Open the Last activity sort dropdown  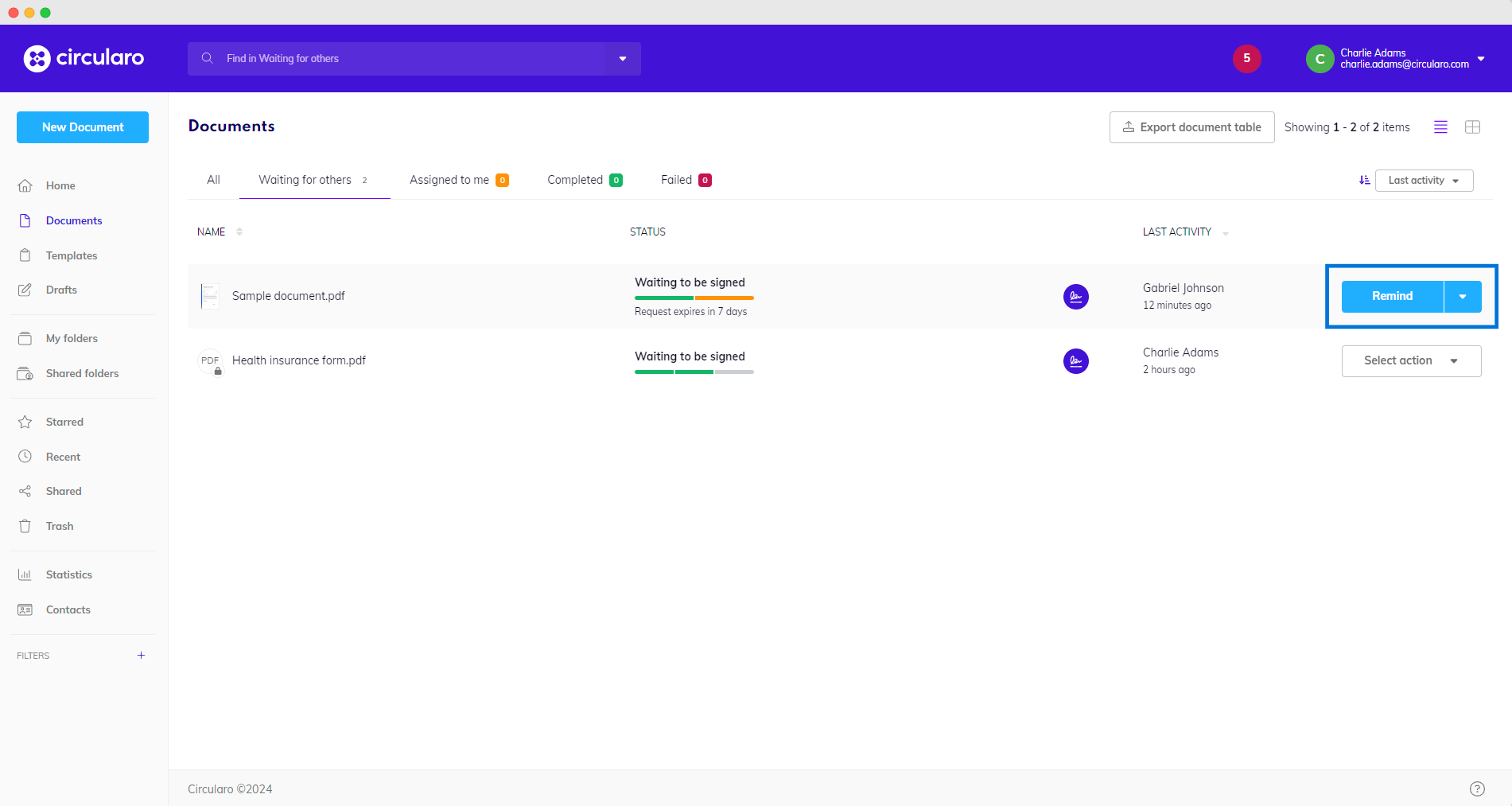(x=1424, y=181)
